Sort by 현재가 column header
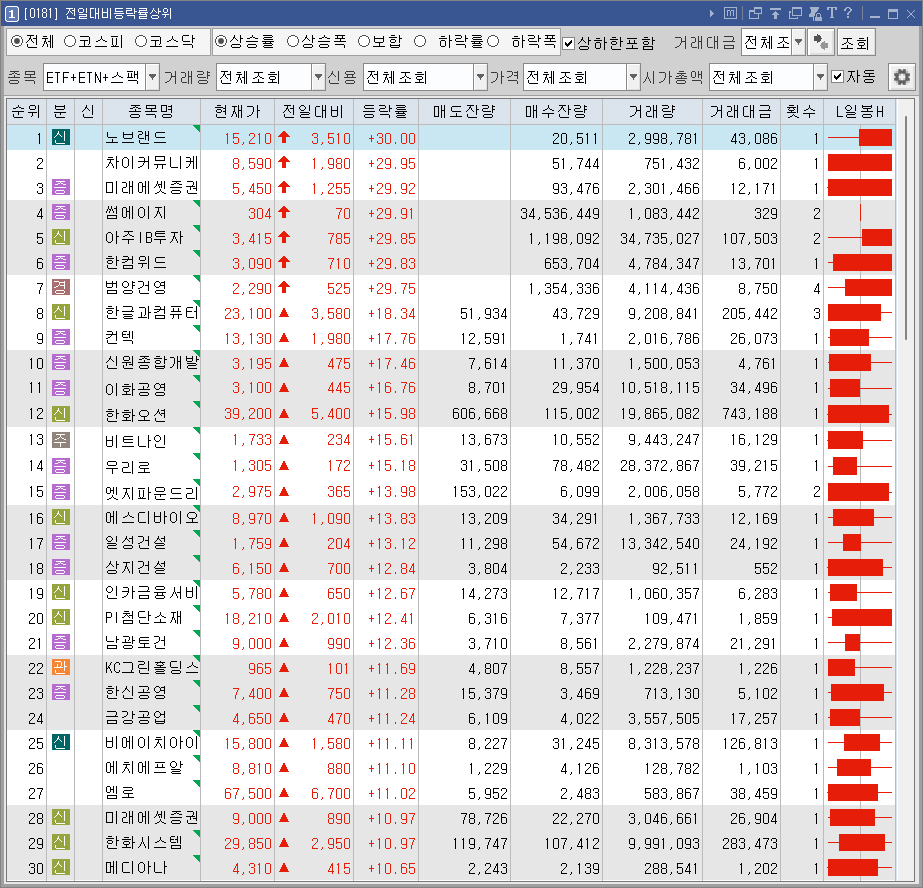The width and height of the screenshot is (923, 888). pyautogui.click(x=237, y=111)
